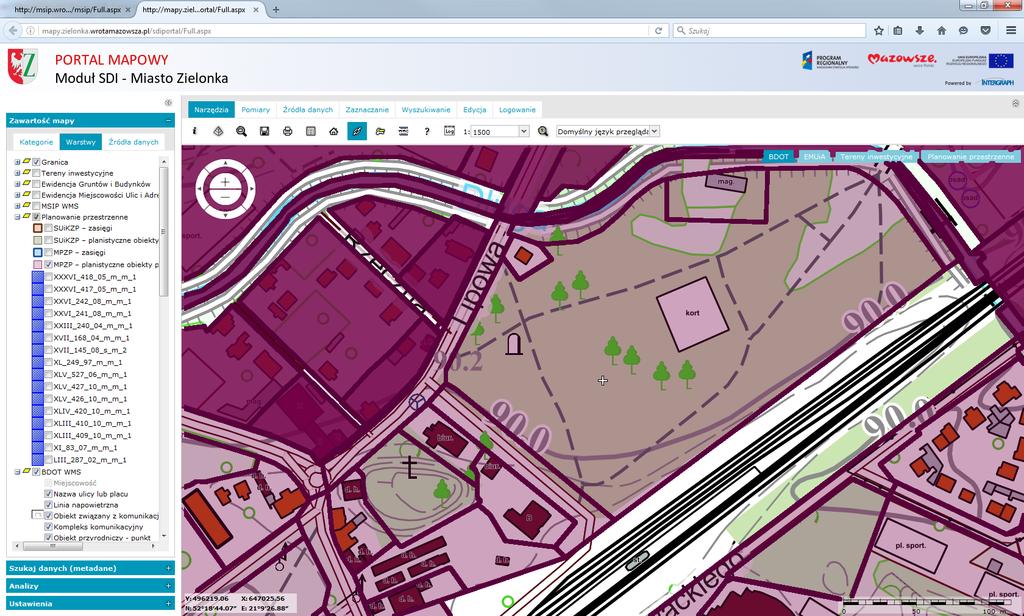The height and width of the screenshot is (616, 1024).
Task: Open a new browser tab
Action: 276,10
